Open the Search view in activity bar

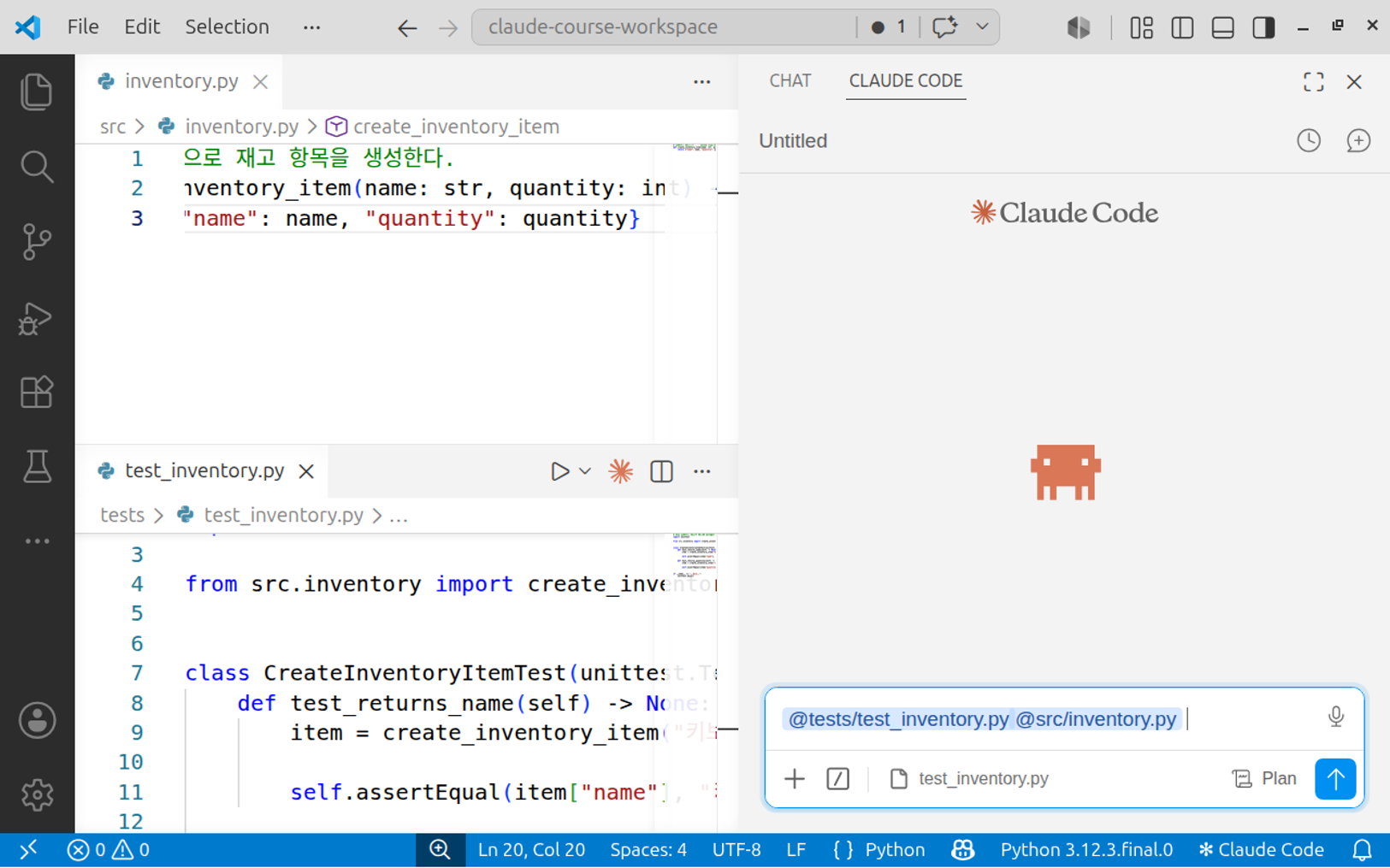point(37,167)
